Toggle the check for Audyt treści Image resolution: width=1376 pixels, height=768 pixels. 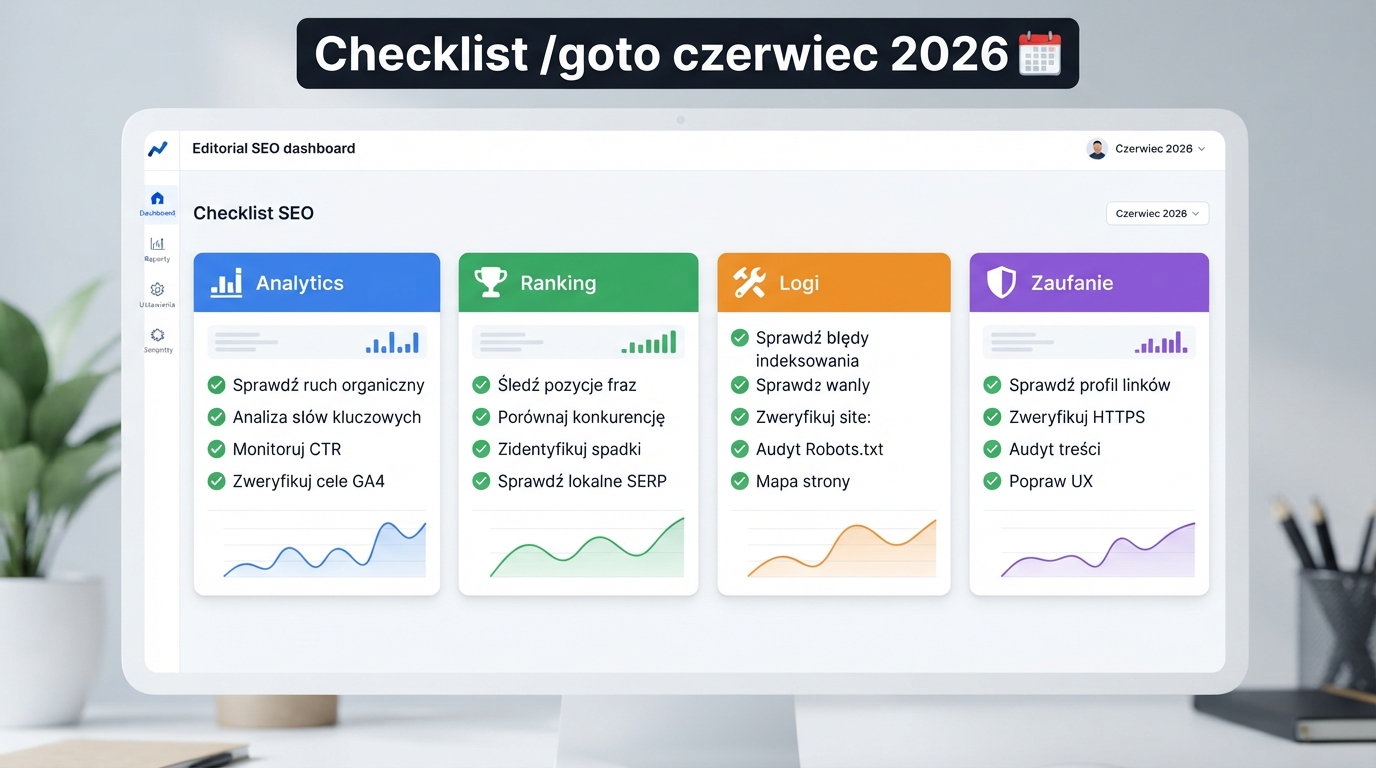click(x=992, y=449)
